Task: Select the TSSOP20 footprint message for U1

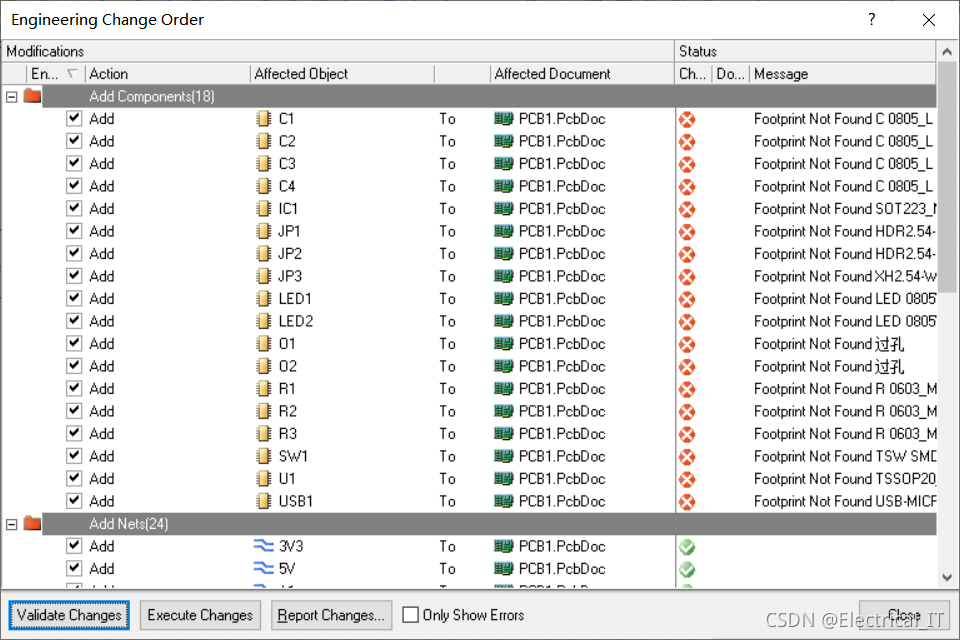Action: (845, 479)
